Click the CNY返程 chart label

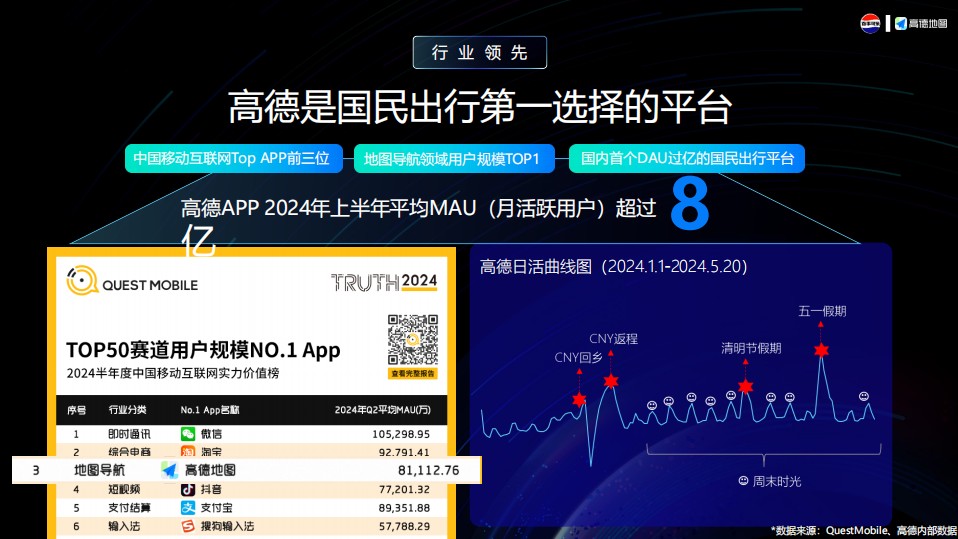pos(613,339)
